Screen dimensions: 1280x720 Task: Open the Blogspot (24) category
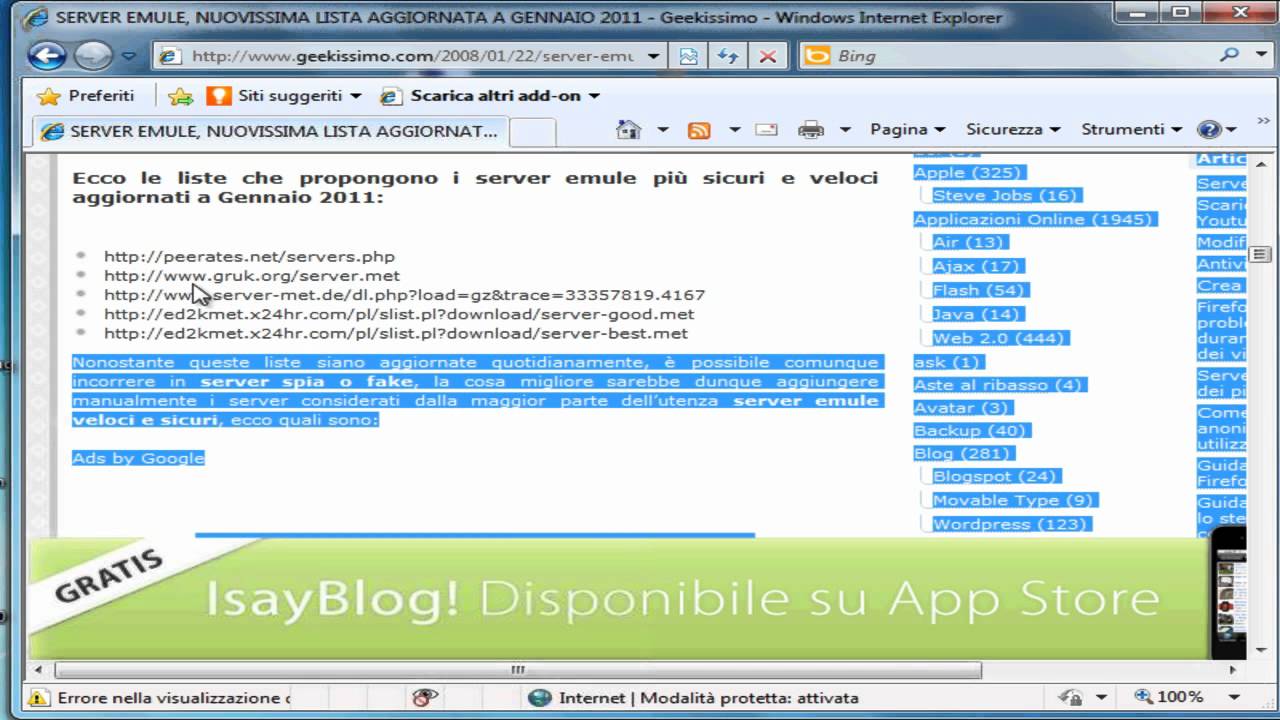(995, 476)
